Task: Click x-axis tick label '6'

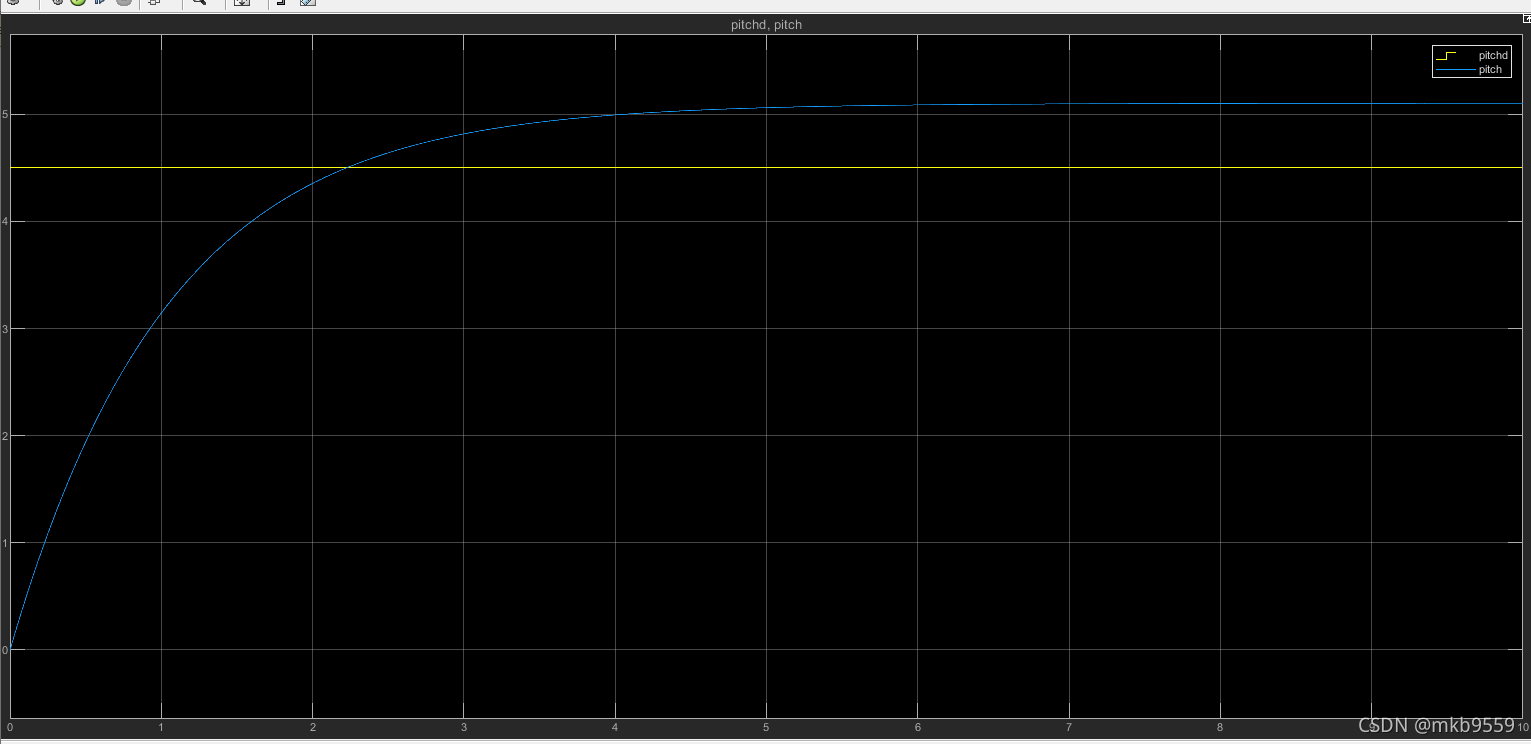Action: point(917,726)
